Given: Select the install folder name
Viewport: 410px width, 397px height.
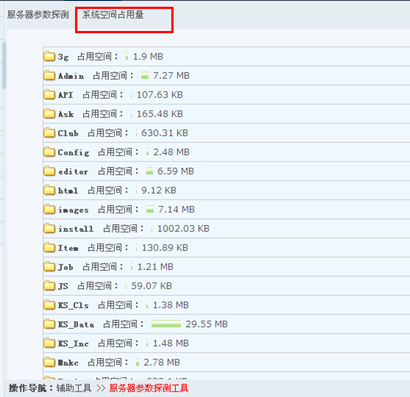Looking at the screenshot, I should [76, 229].
